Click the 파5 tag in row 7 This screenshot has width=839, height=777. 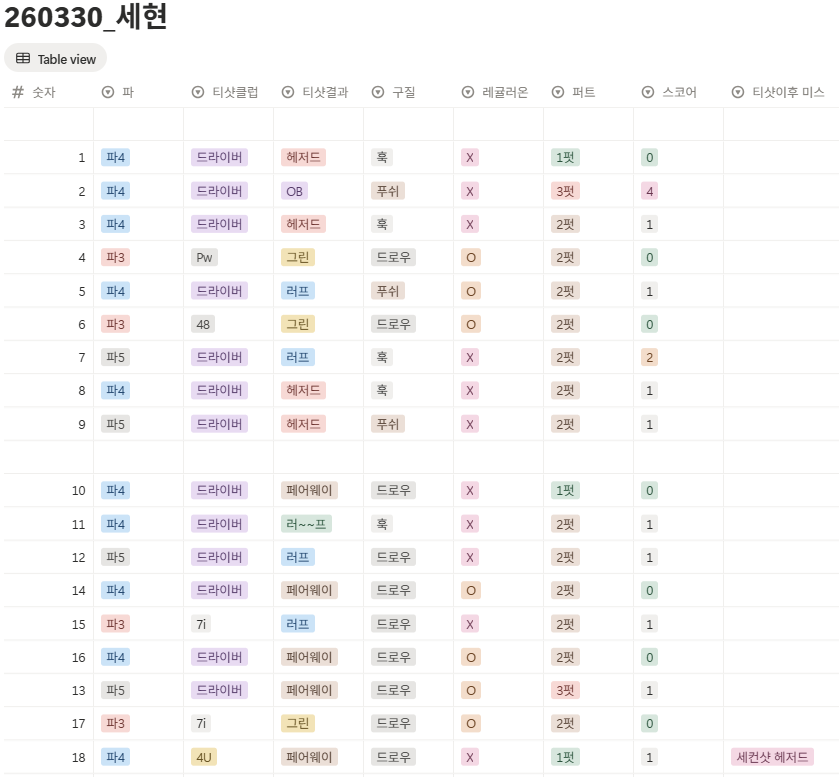[116, 357]
